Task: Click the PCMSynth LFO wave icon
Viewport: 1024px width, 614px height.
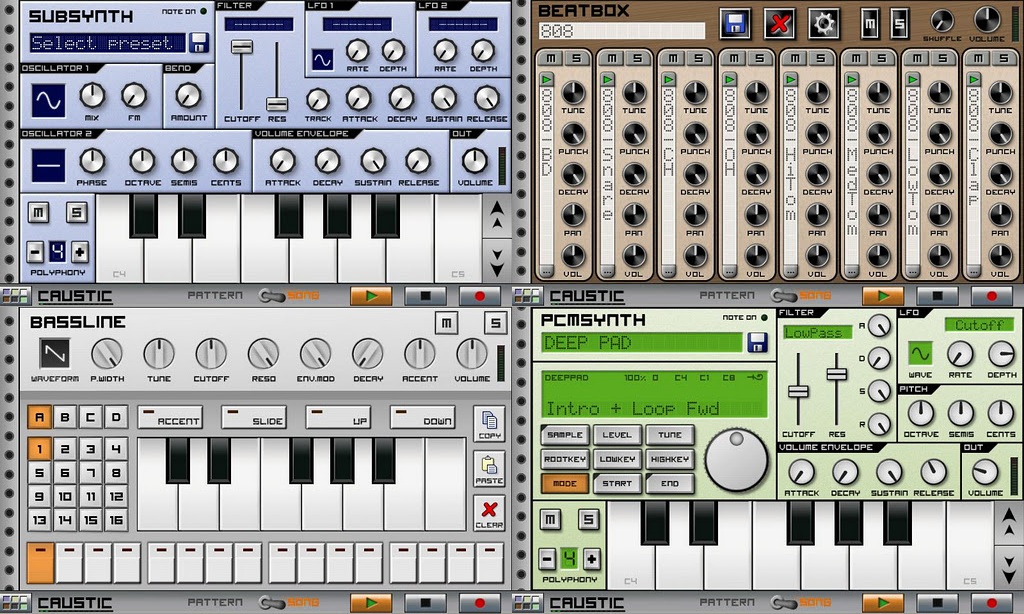Action: (920, 354)
